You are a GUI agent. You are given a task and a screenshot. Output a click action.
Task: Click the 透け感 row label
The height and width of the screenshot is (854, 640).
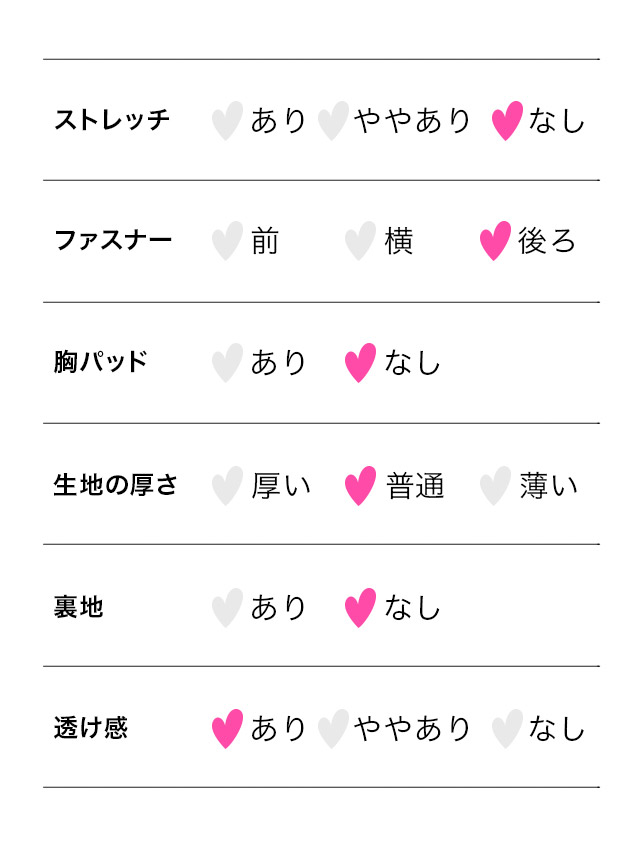[x=91, y=728]
